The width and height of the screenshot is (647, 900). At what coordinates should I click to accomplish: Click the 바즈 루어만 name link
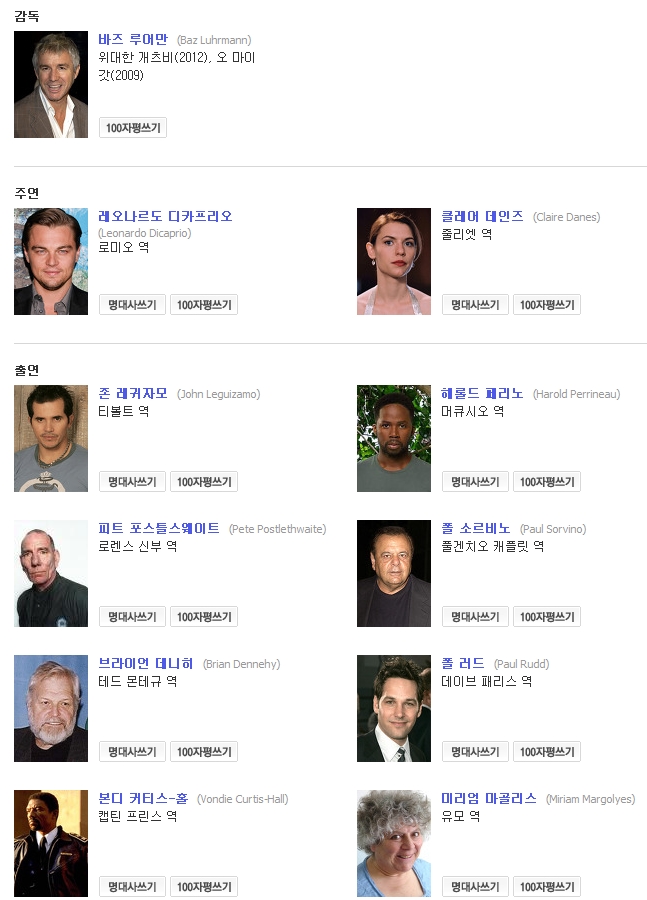click(x=133, y=40)
